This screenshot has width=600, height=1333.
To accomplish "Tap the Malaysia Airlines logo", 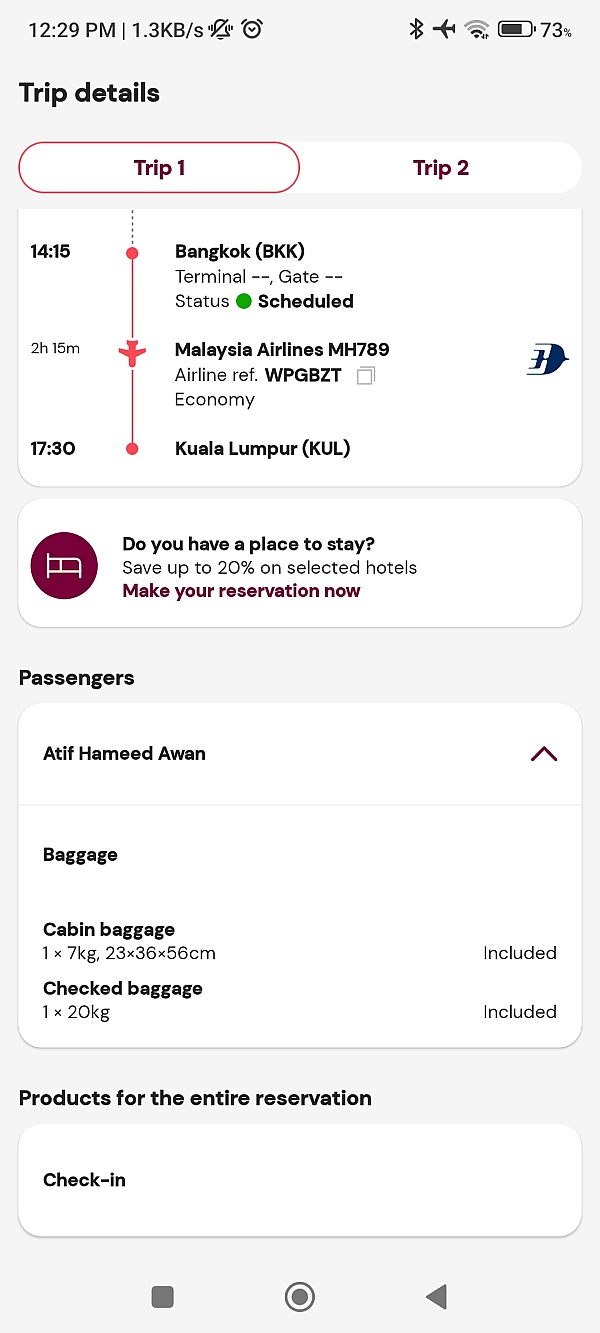I will click(x=547, y=359).
